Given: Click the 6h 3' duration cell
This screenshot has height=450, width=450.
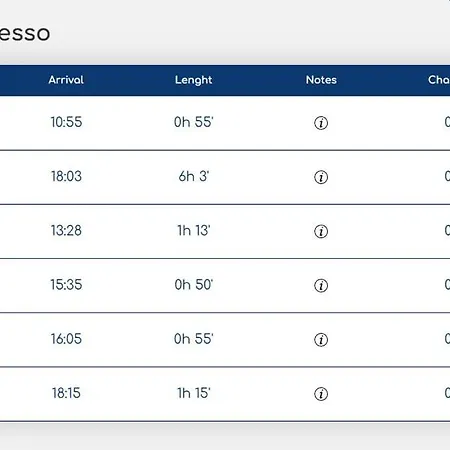Looking at the screenshot, I should (x=194, y=176).
